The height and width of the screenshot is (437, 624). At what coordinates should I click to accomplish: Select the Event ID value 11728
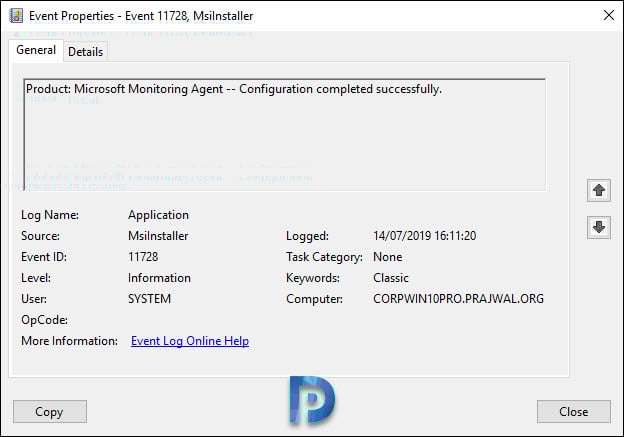click(x=143, y=257)
